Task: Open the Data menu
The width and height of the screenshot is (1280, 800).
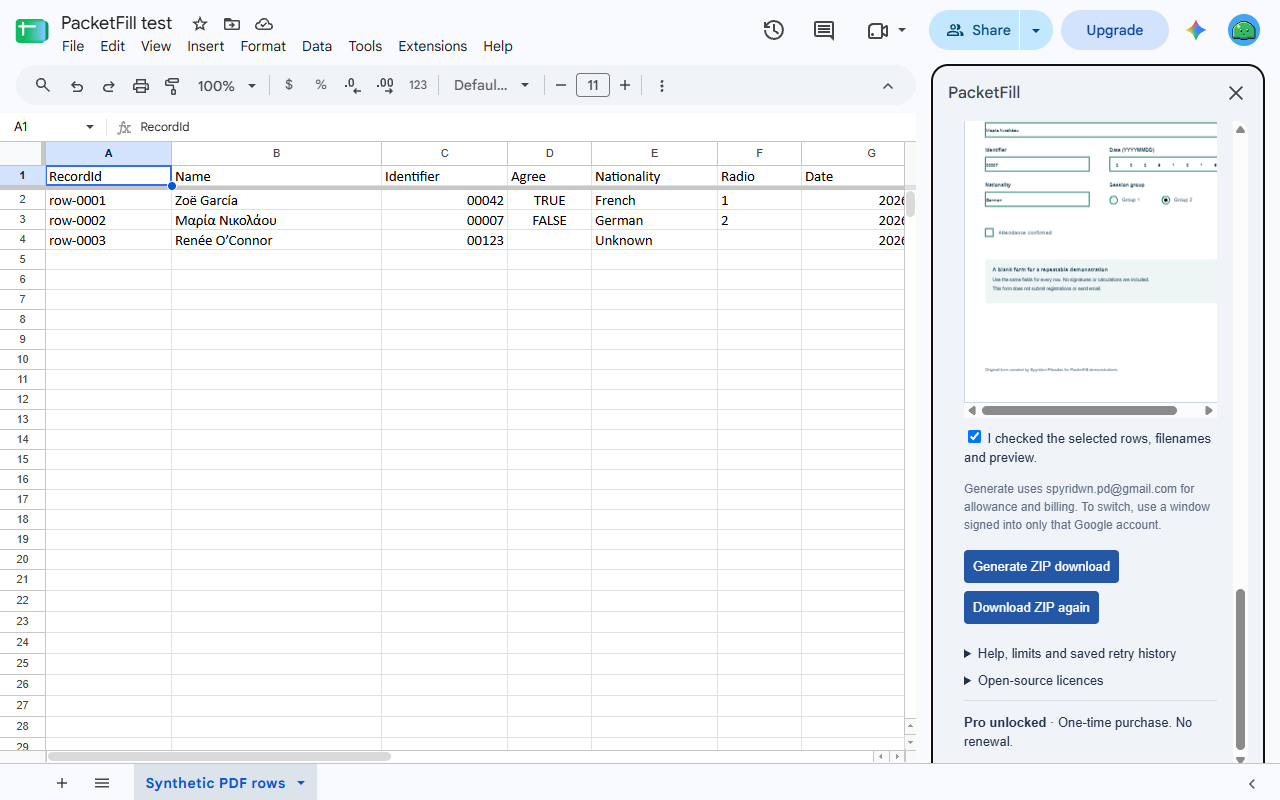Action: [x=317, y=46]
